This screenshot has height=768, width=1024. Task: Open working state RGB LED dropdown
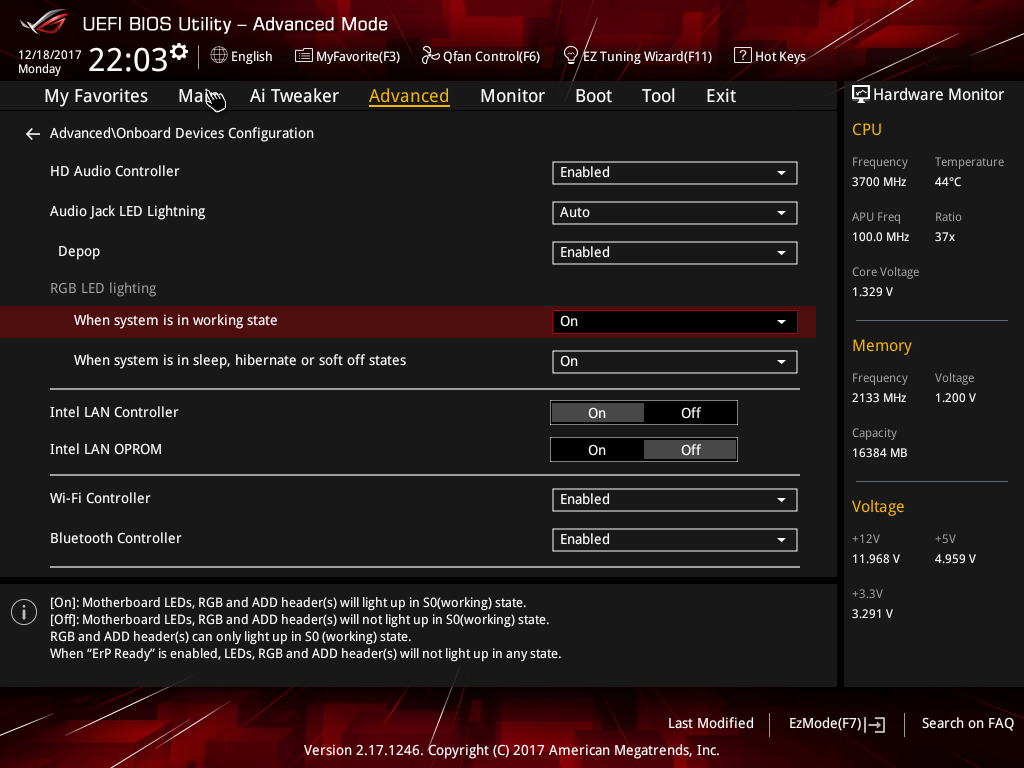(x=675, y=321)
